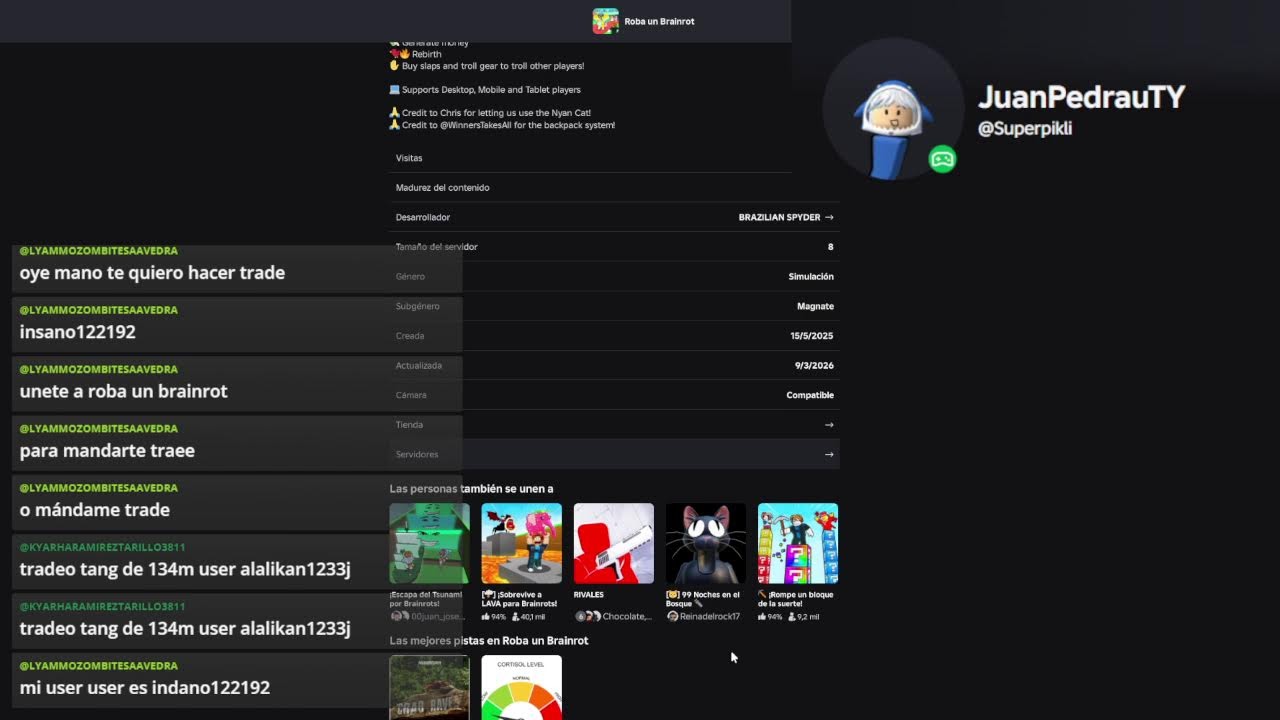Click chat message 'mi user user es indano122192'

[x=145, y=688]
